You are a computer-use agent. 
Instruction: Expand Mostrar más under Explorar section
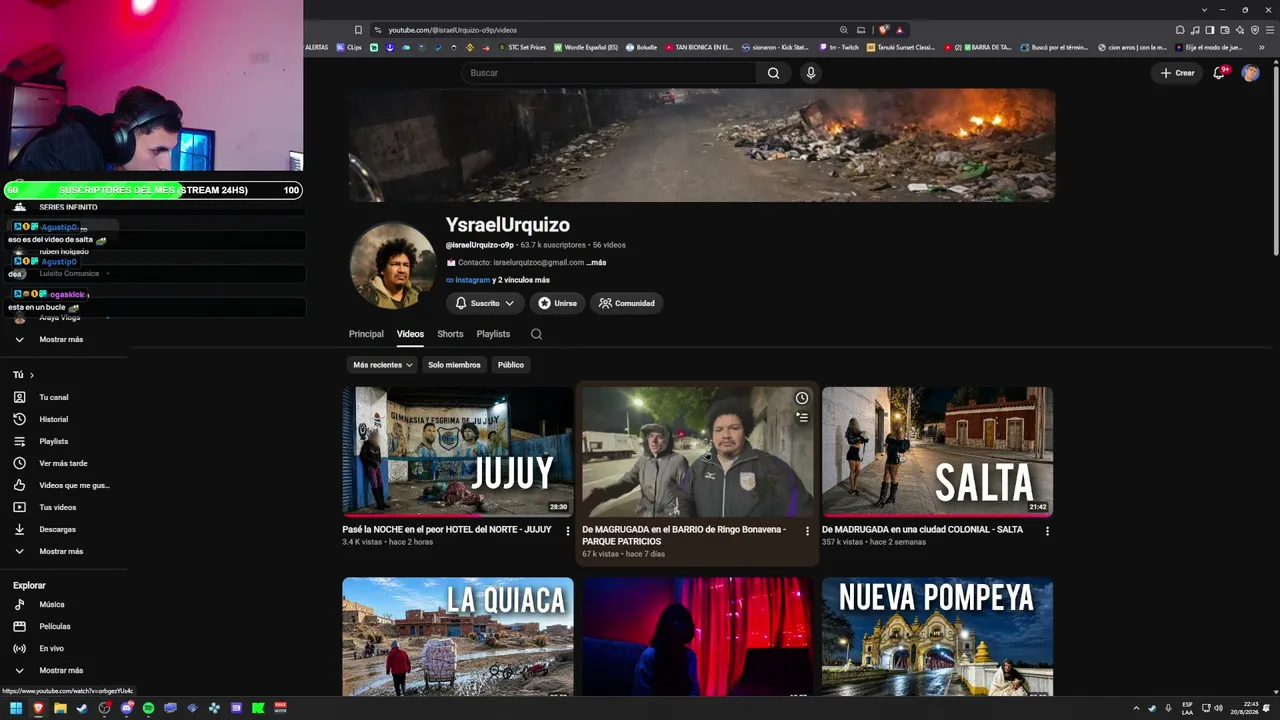click(61, 670)
